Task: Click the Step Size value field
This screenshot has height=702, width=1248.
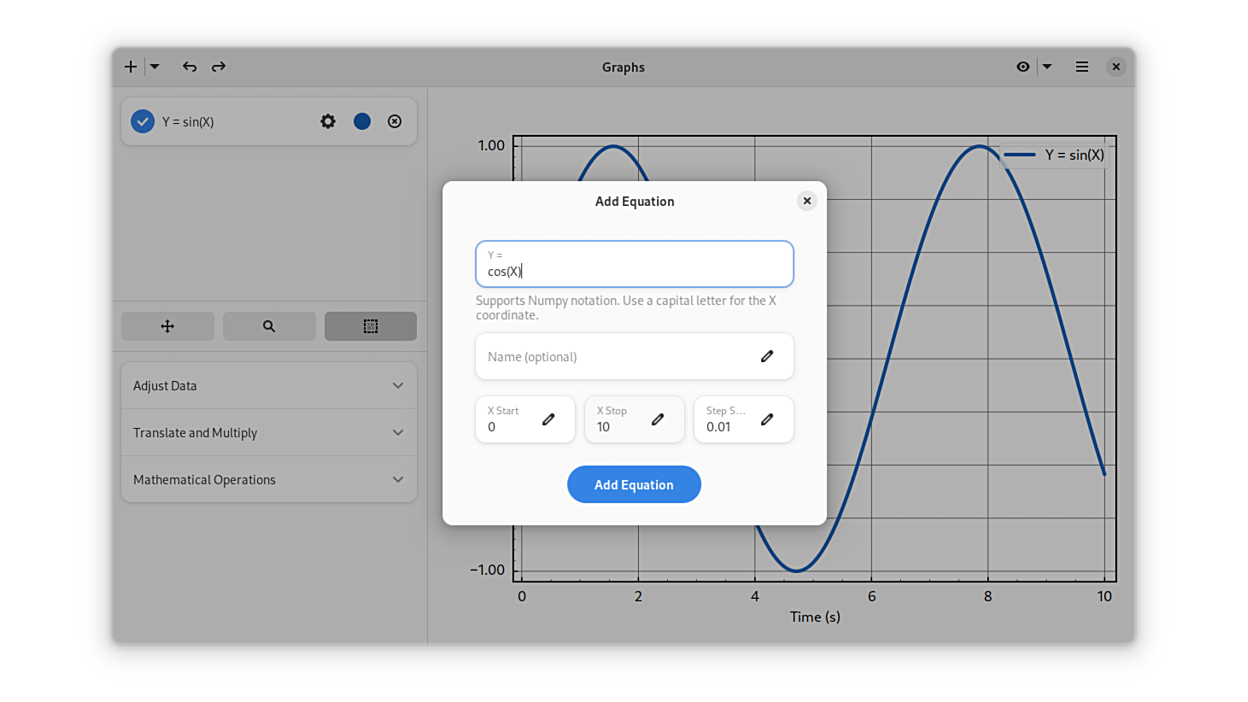Action: (744, 420)
